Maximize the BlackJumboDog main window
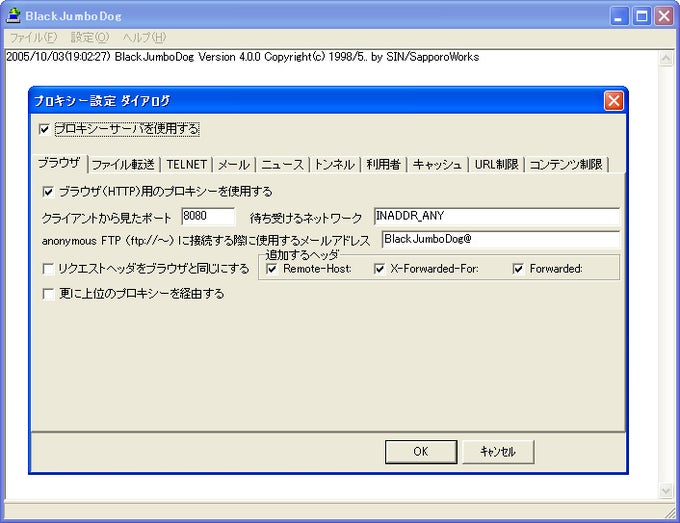Viewport: 680px width, 523px height. [642, 16]
